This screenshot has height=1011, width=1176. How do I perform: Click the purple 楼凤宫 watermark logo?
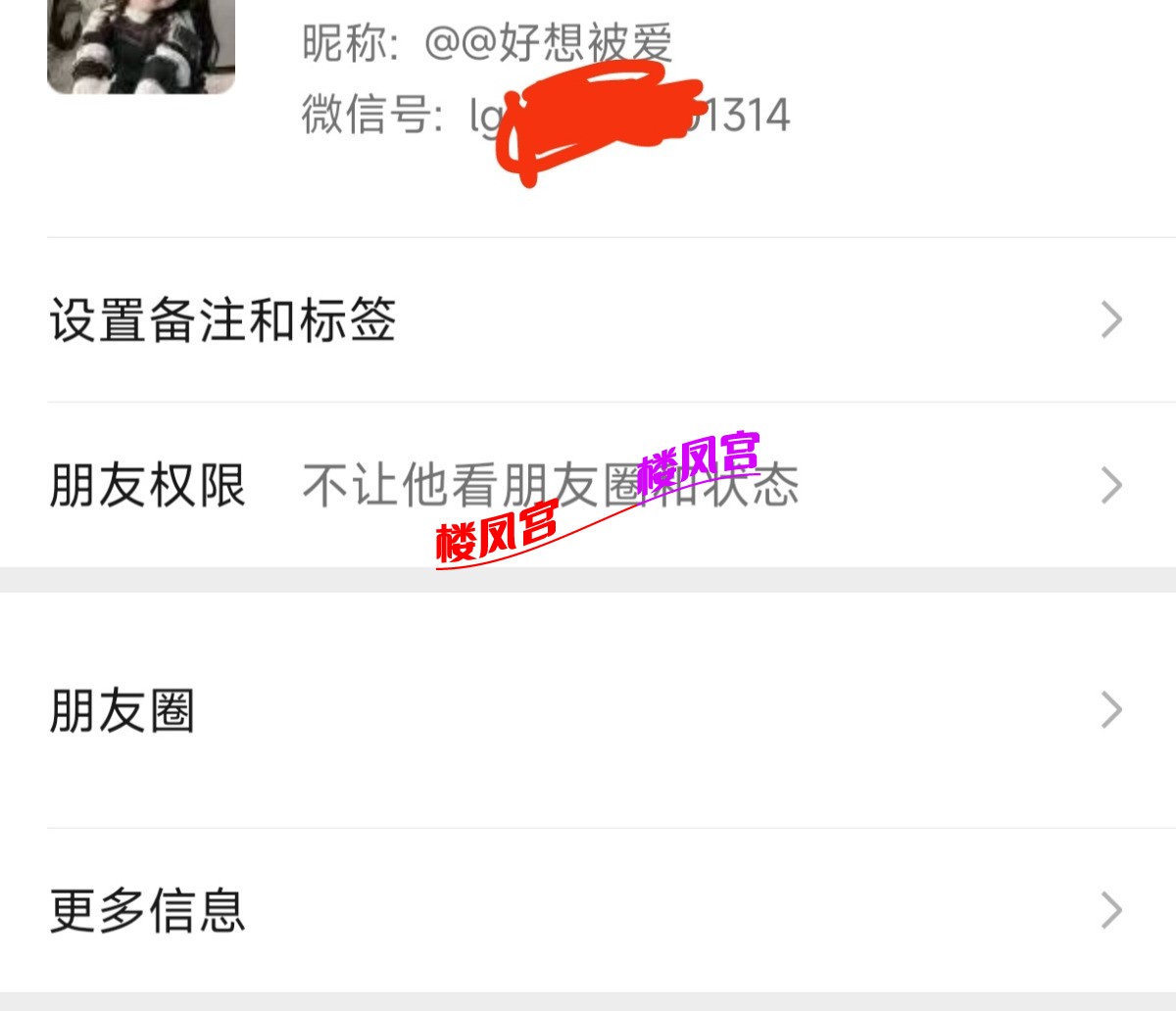point(699,461)
